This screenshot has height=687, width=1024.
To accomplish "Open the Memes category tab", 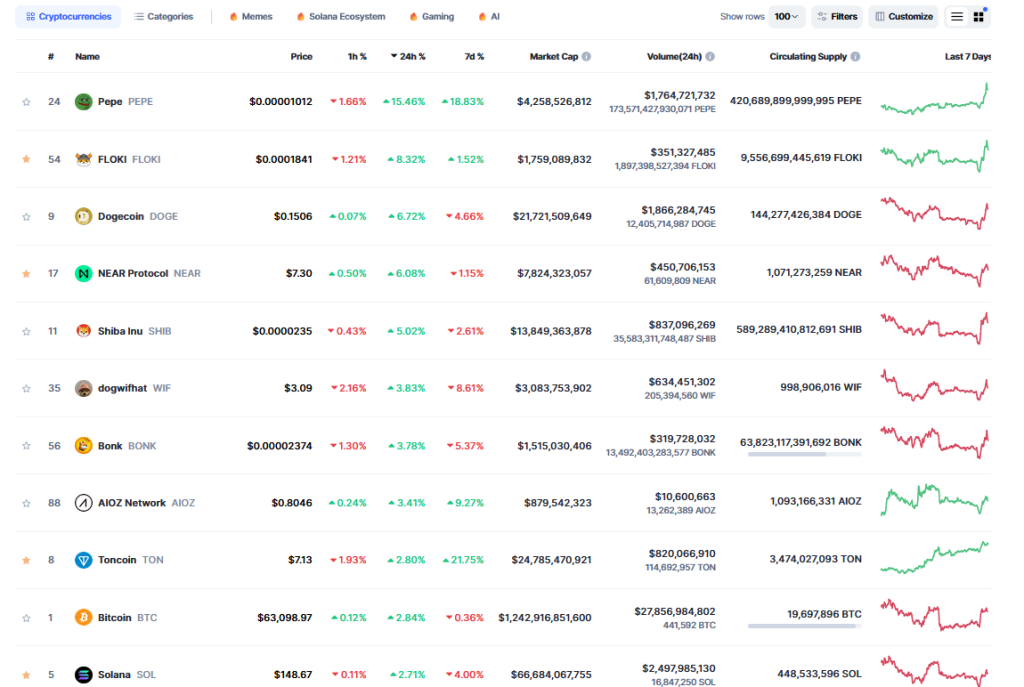I will tap(251, 17).
